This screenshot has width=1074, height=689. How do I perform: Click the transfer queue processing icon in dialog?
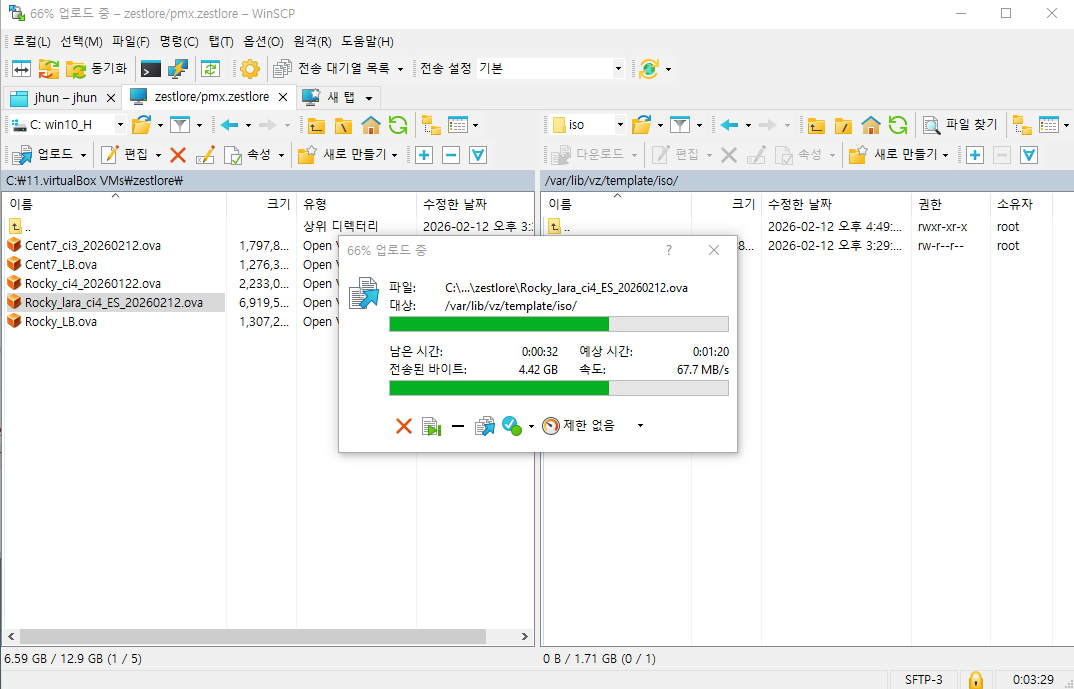coord(484,426)
